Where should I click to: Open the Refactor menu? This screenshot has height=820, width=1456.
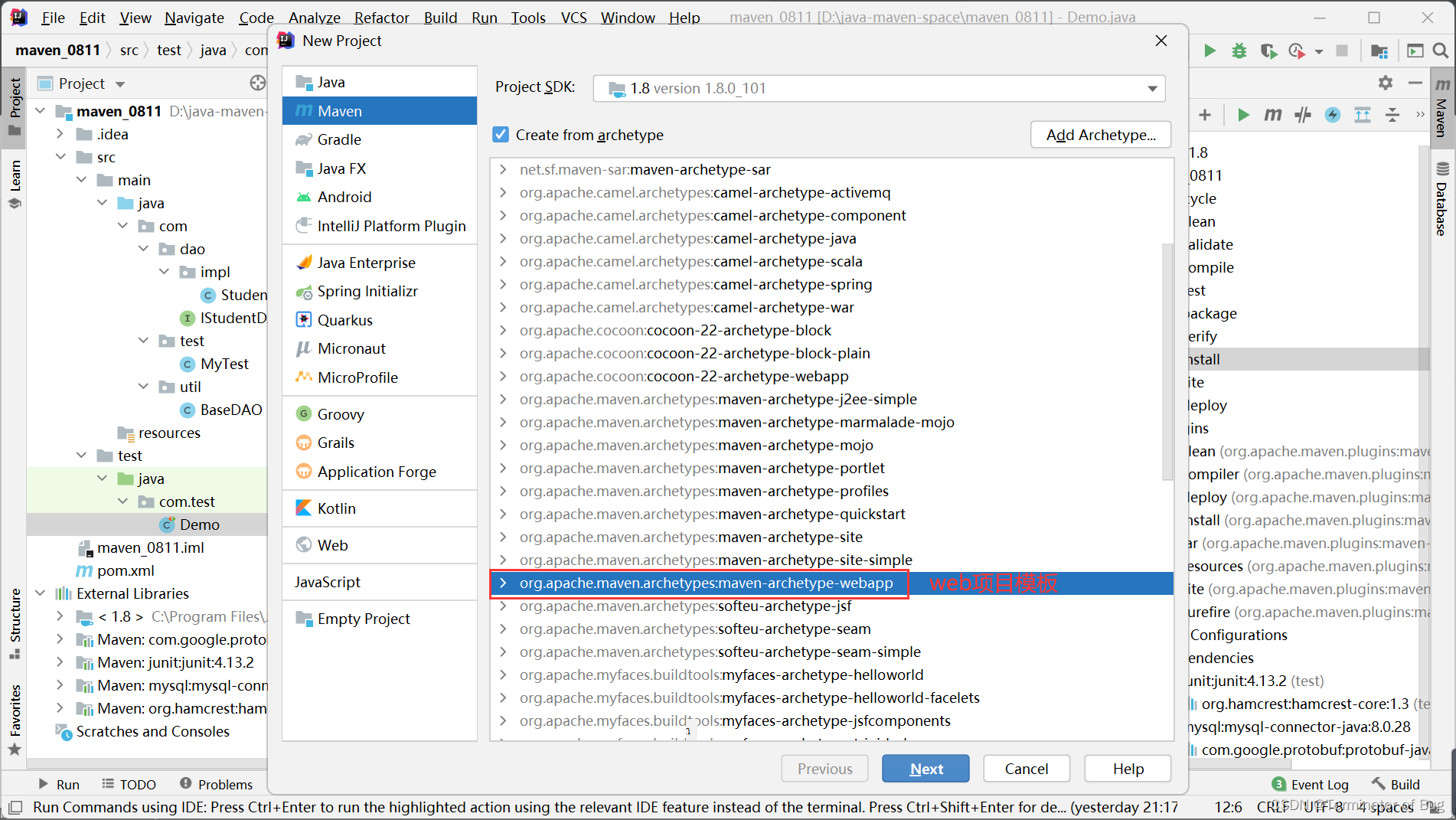coord(381,17)
